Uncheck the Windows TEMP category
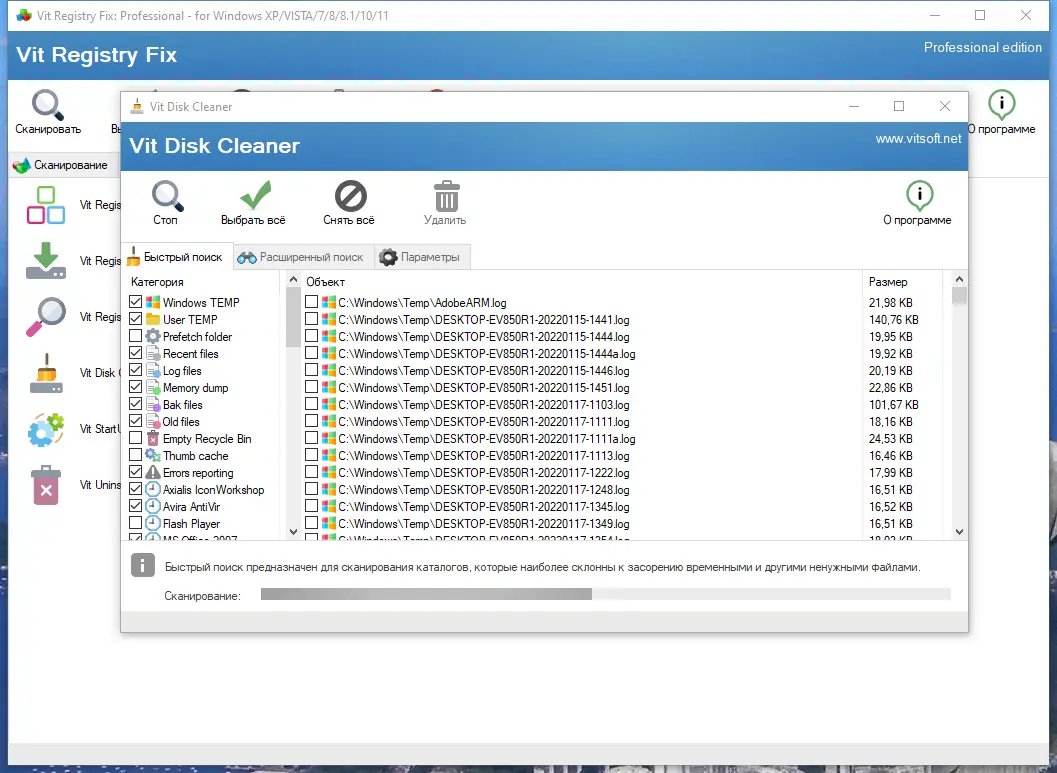The width and height of the screenshot is (1057, 773). tap(135, 302)
